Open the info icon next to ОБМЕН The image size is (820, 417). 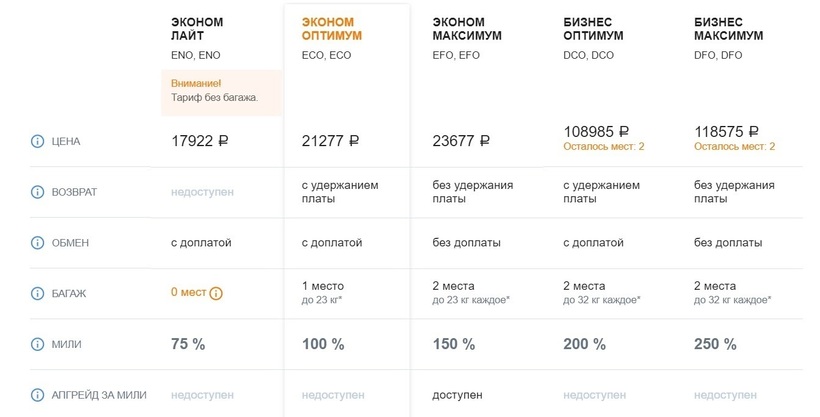pyautogui.click(x=38, y=242)
